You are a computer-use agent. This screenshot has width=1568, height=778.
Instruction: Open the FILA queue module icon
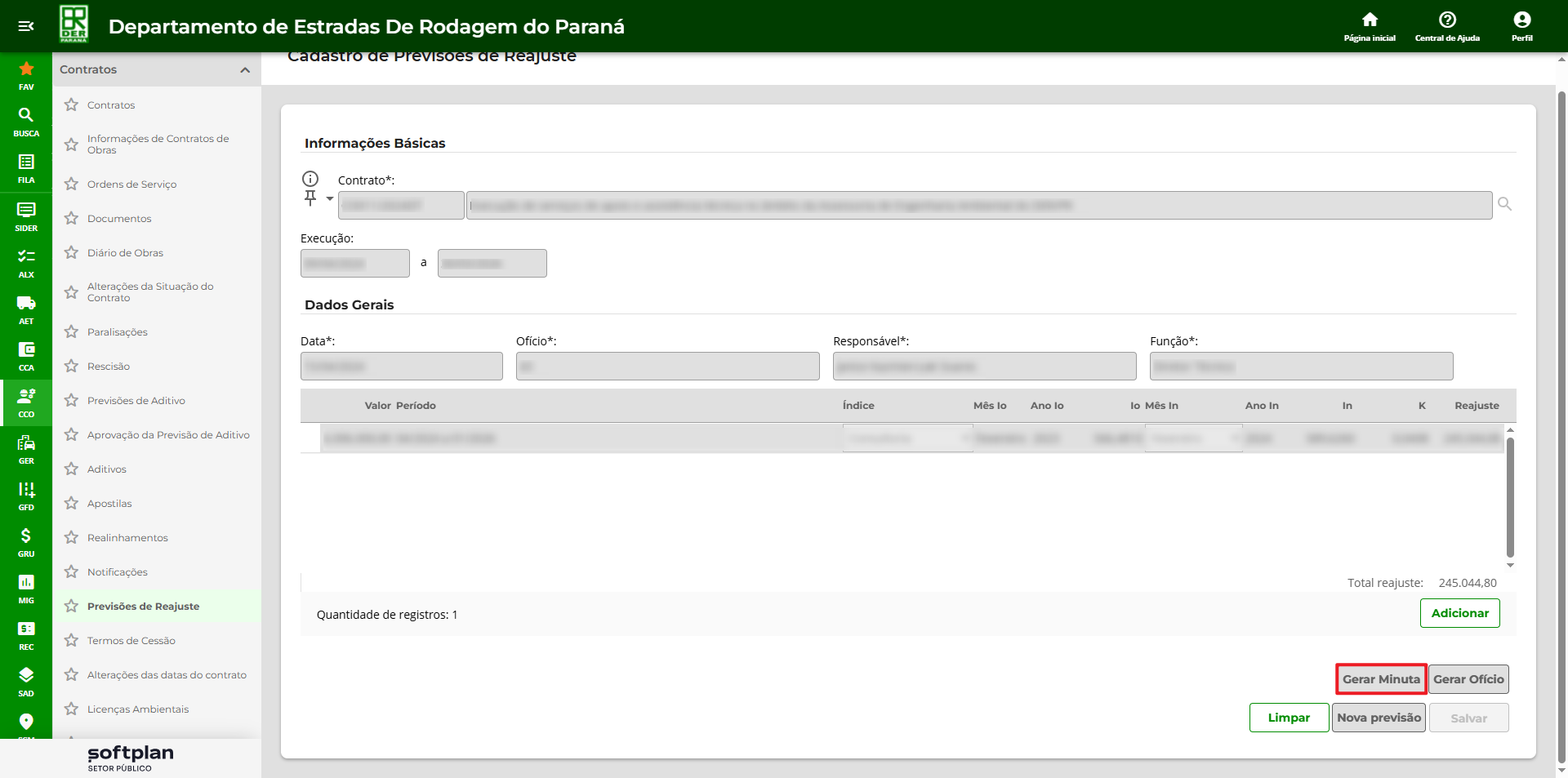[26, 162]
